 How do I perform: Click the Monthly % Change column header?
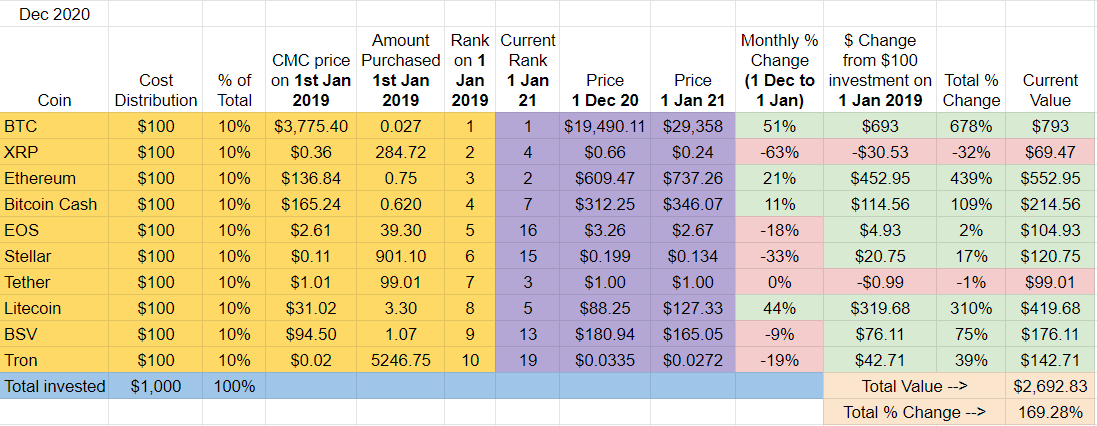[779, 70]
